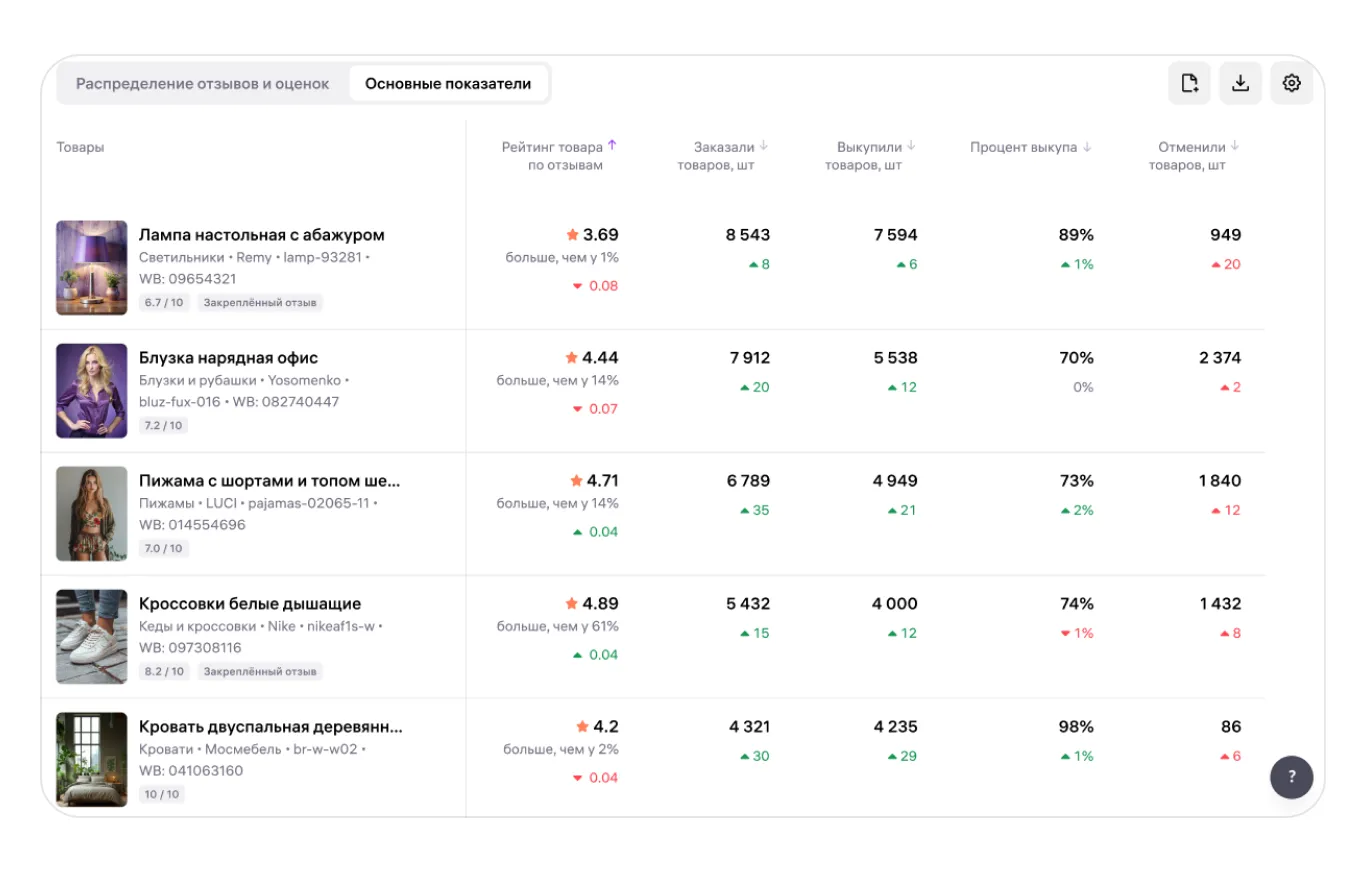Open Лампа настольная с абажуром product link
Viewport: 1366px width, 872px height.
(261, 235)
